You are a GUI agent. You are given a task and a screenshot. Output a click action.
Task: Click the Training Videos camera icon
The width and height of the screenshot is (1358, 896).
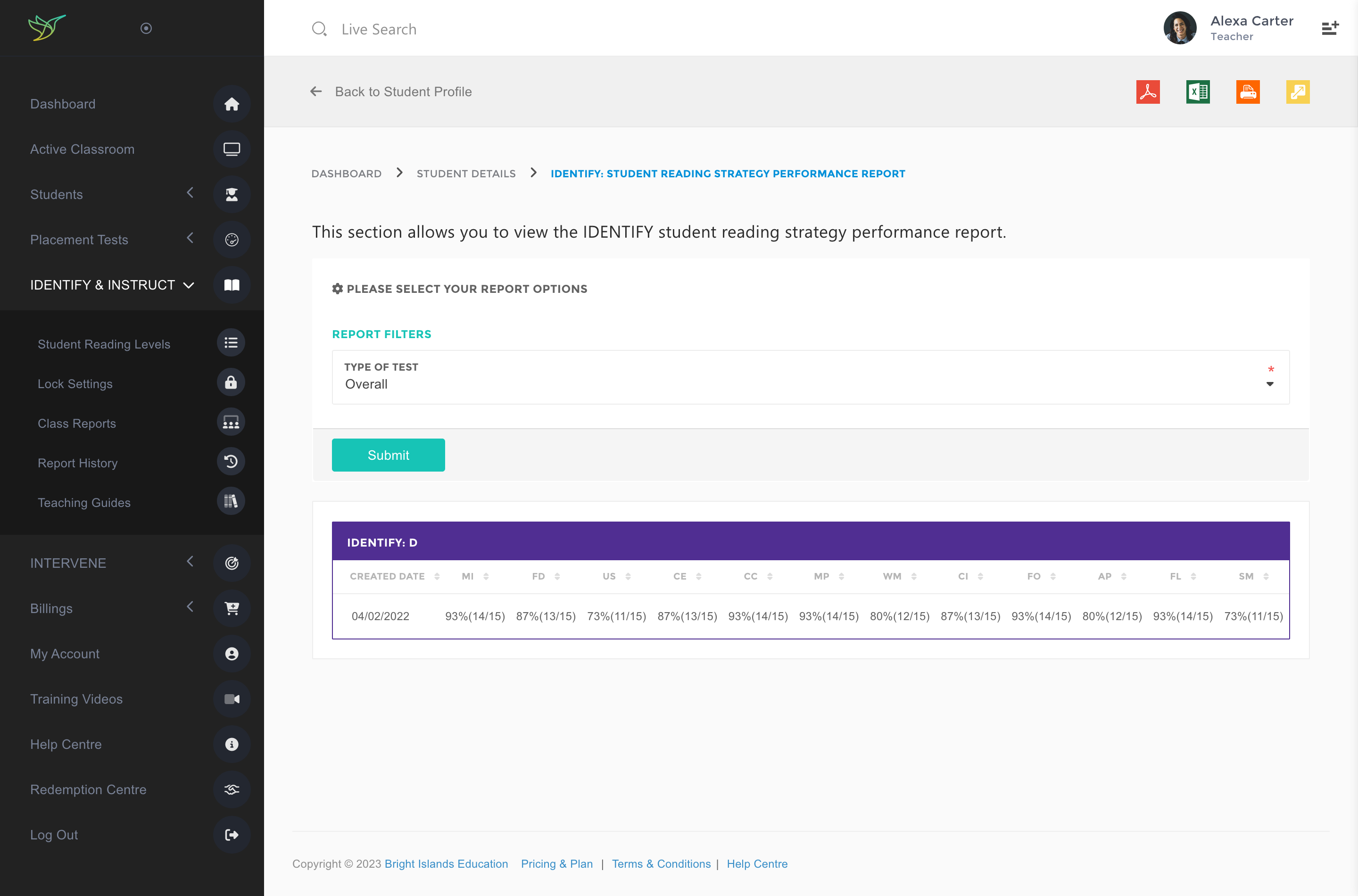point(232,699)
